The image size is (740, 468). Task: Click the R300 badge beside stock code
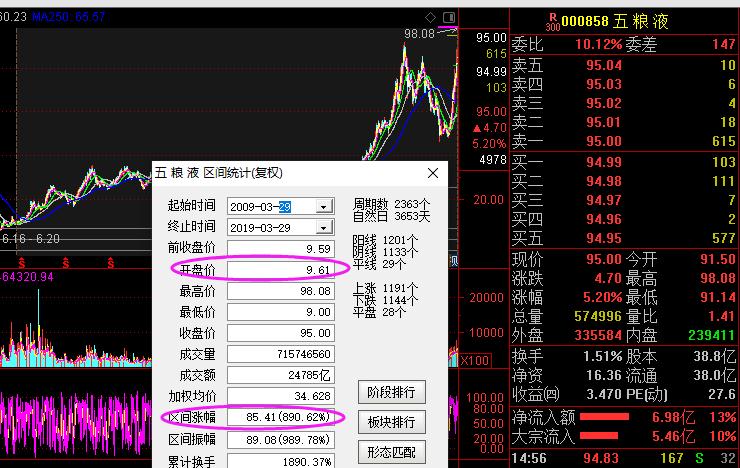[553, 22]
